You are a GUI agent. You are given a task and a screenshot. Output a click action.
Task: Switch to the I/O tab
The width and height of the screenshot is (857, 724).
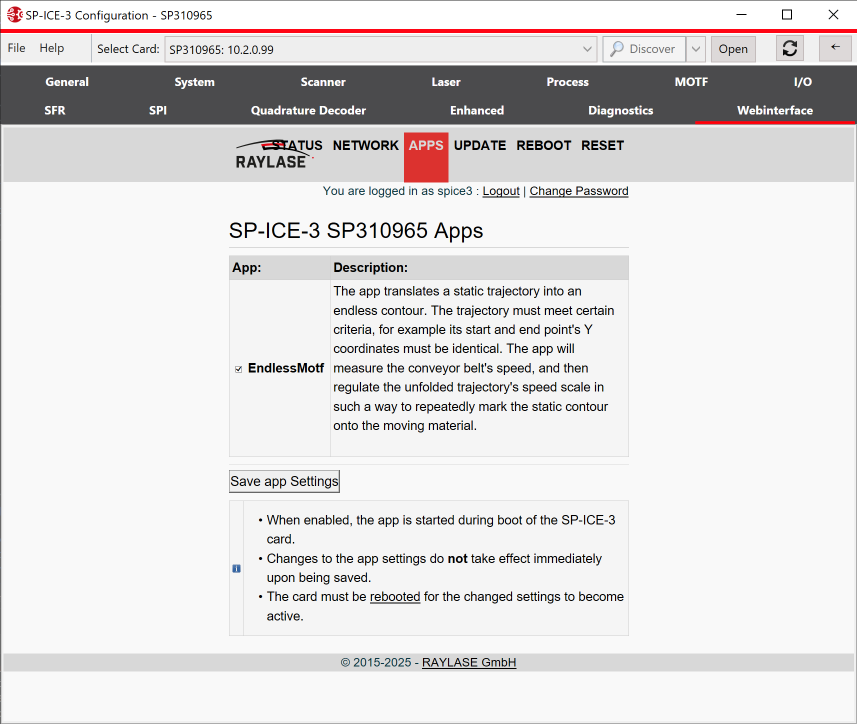(803, 82)
